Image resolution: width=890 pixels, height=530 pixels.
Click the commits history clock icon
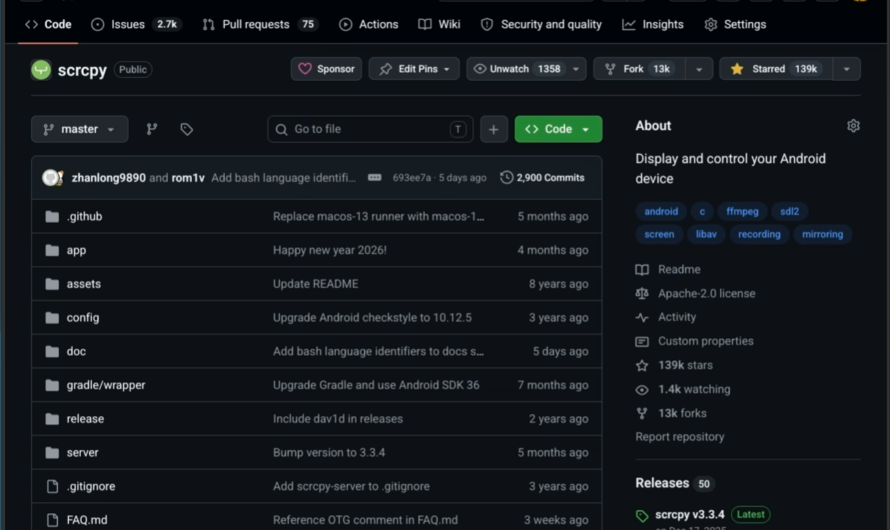pyautogui.click(x=506, y=178)
